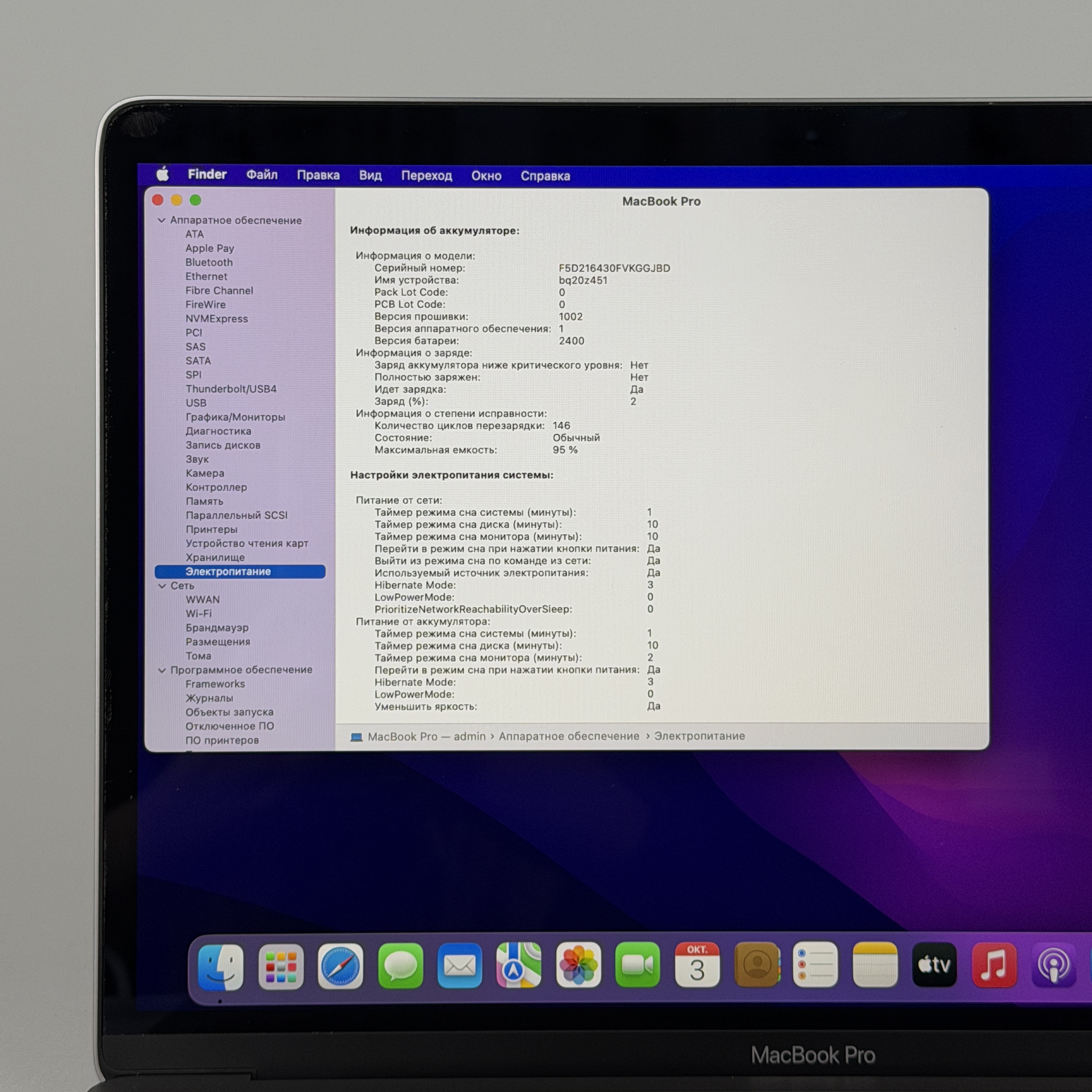Open Safari from the dock
Image resolution: width=1092 pixels, height=1092 pixels.
(340, 966)
